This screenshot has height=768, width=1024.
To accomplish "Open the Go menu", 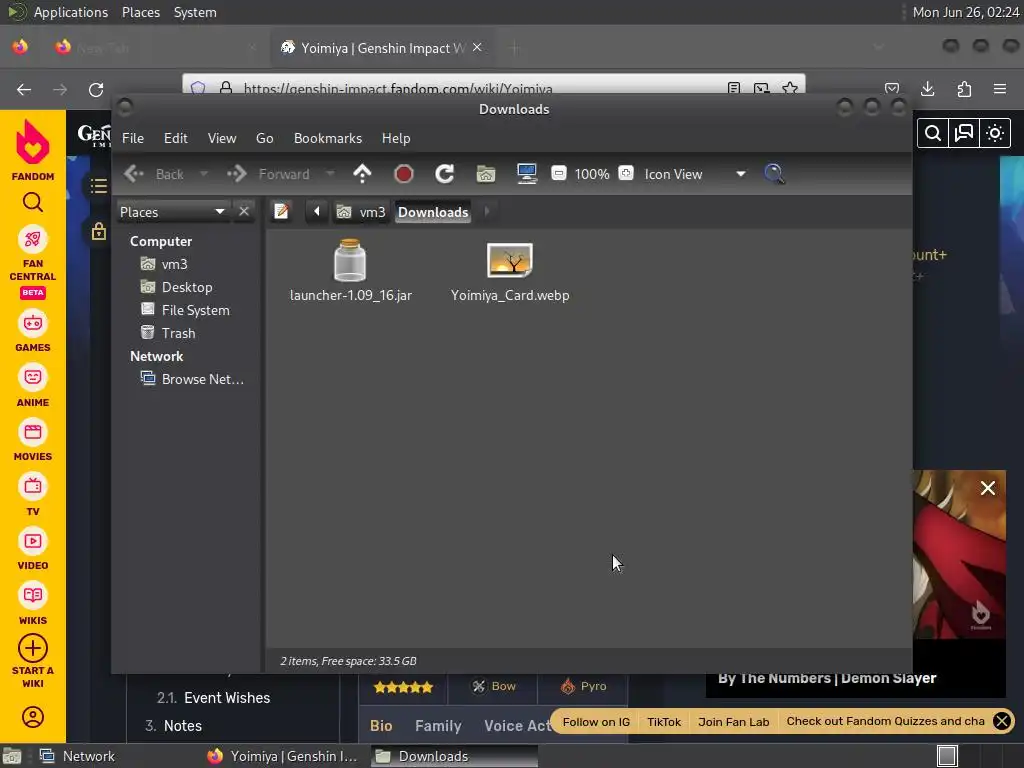I will [264, 138].
